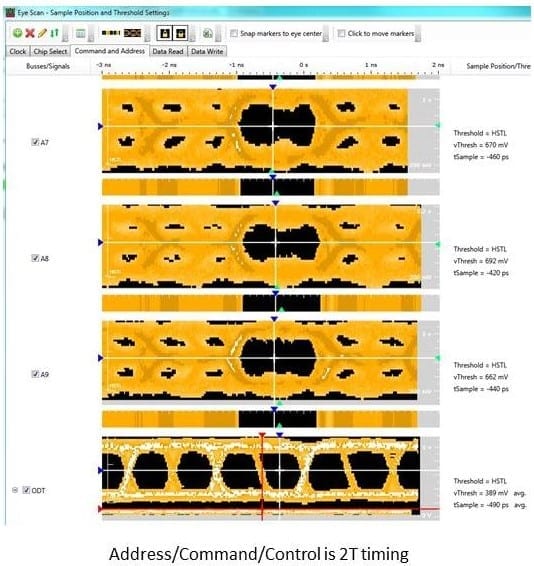The width and height of the screenshot is (534, 566).
Task: Select the full eye diagram view mode icon
Action: (133, 33)
